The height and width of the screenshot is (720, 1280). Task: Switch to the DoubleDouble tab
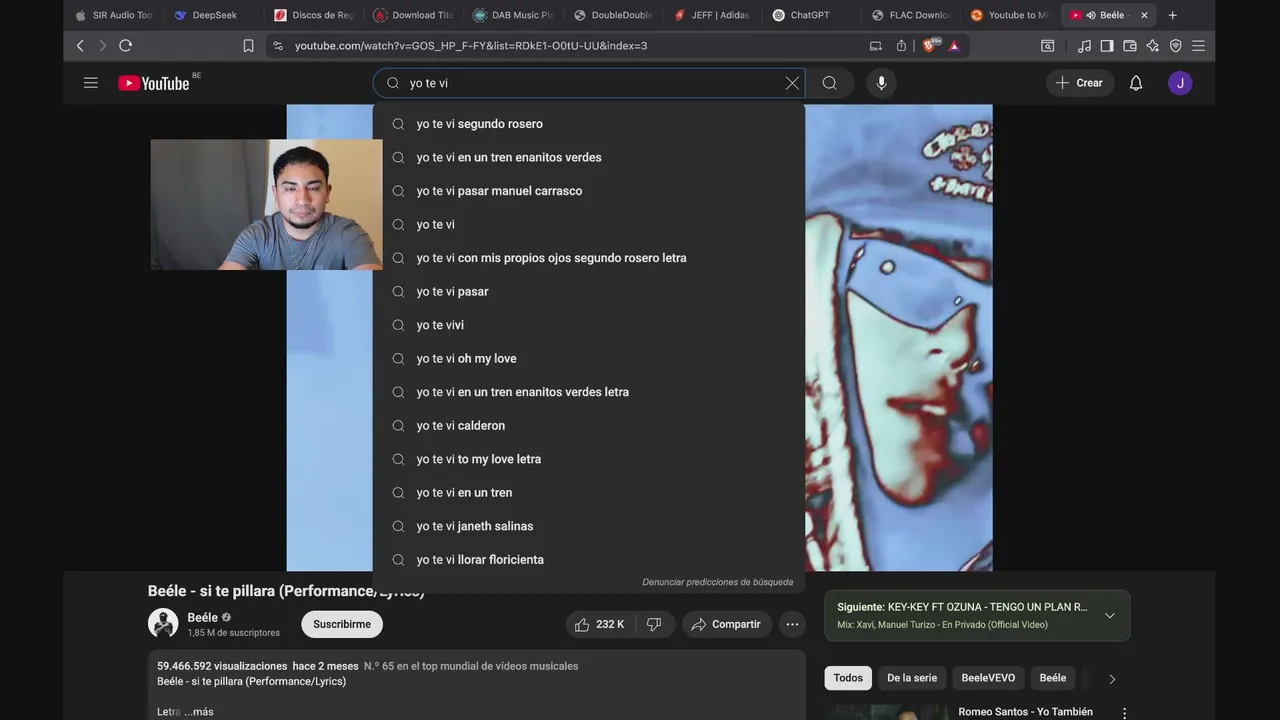[612, 15]
